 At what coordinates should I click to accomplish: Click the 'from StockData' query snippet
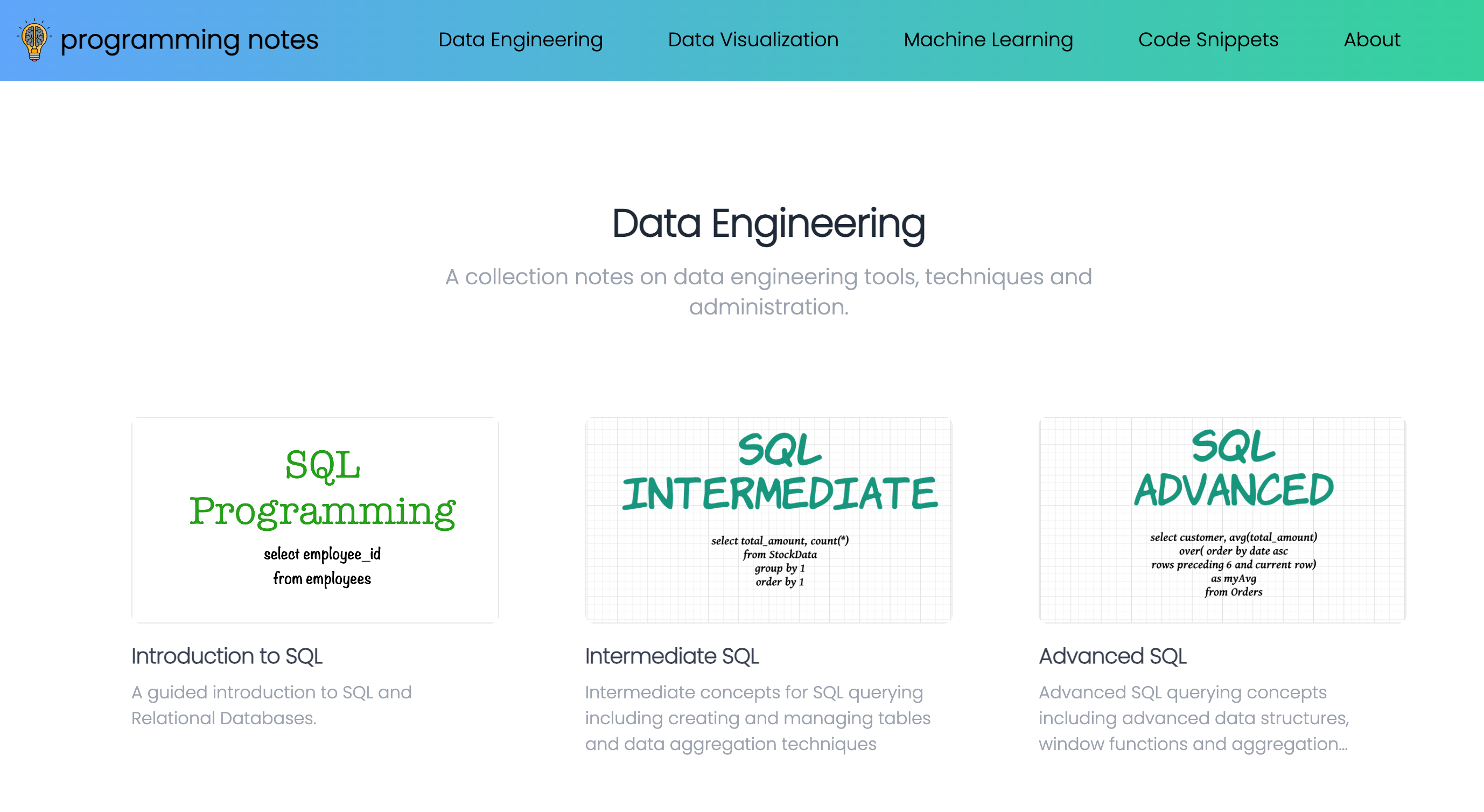pyautogui.click(x=780, y=555)
